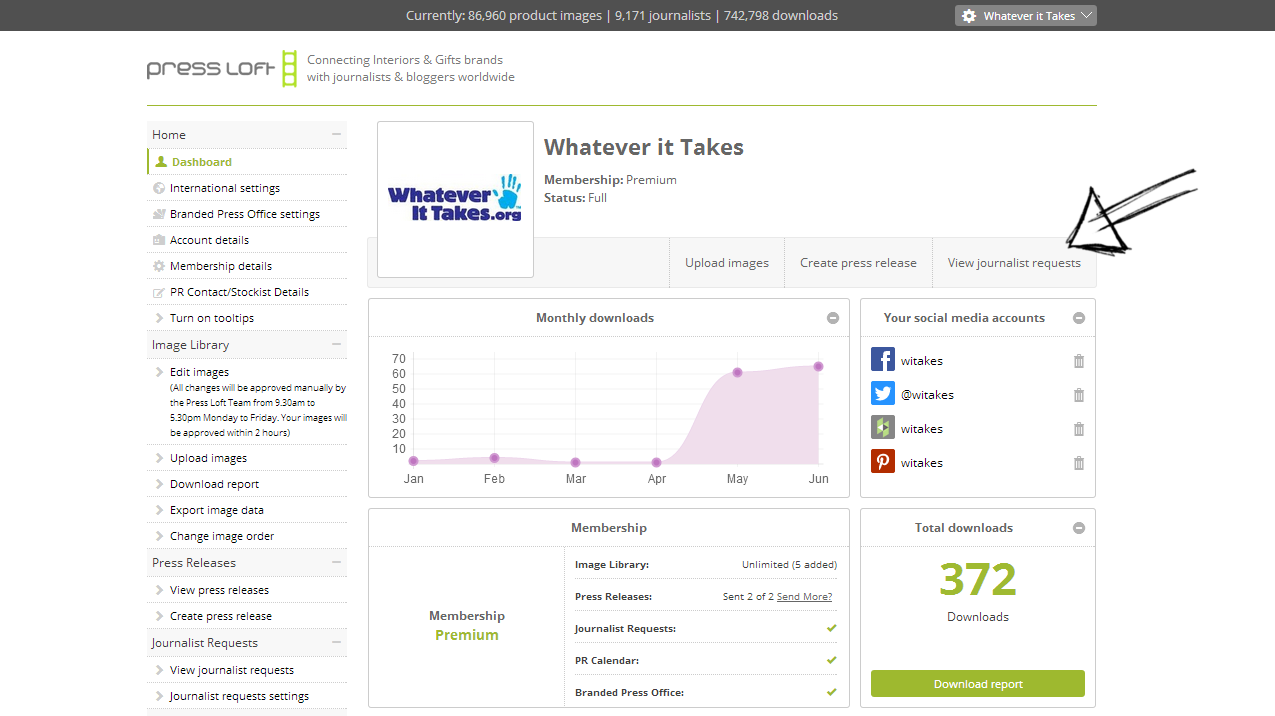Collapse the Monthly downloads panel

833,318
